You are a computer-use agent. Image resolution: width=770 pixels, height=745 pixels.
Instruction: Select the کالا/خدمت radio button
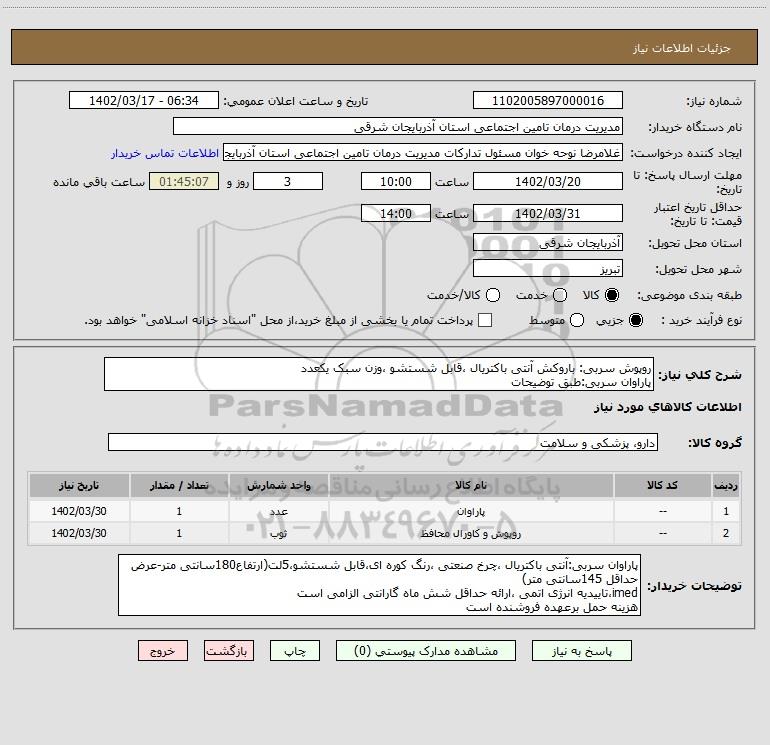tap(493, 295)
